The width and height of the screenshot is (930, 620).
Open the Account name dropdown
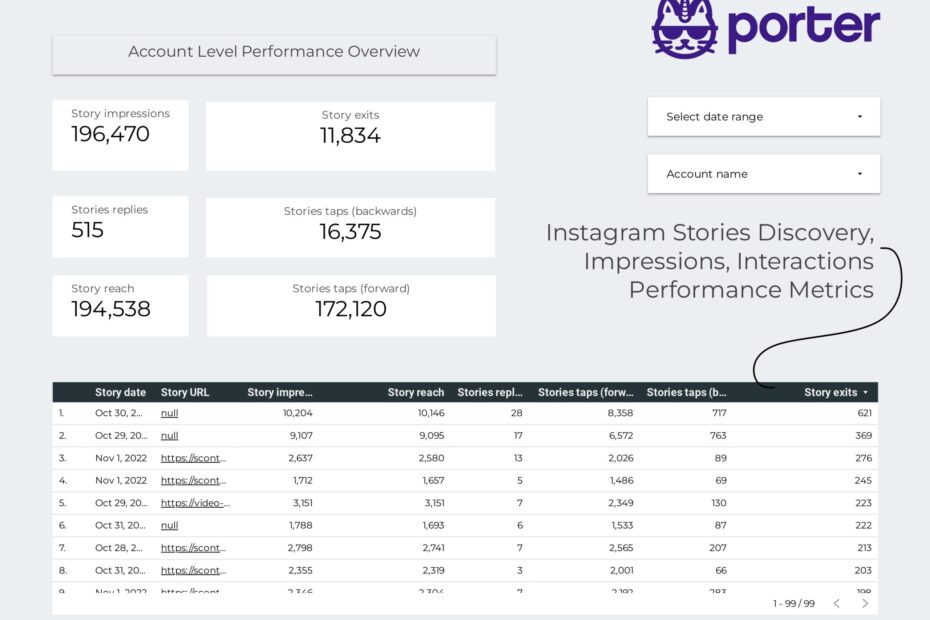click(763, 173)
